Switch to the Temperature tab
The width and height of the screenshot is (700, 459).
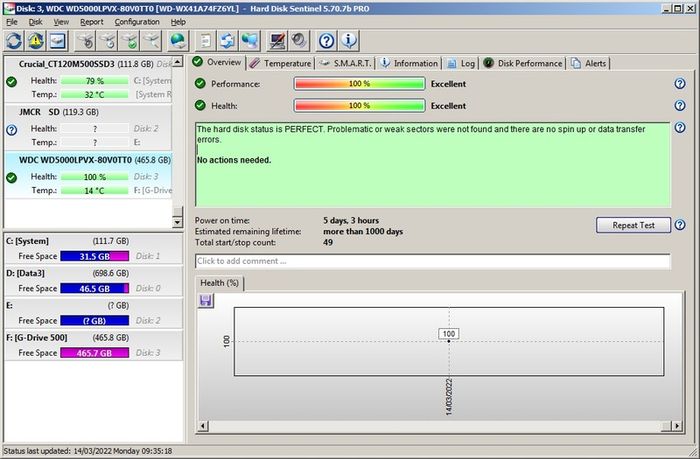280,63
